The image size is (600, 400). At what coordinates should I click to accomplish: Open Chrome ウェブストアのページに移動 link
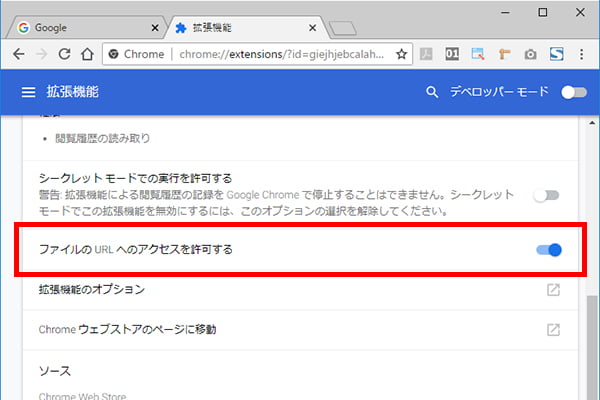pyautogui.click(x=127, y=329)
